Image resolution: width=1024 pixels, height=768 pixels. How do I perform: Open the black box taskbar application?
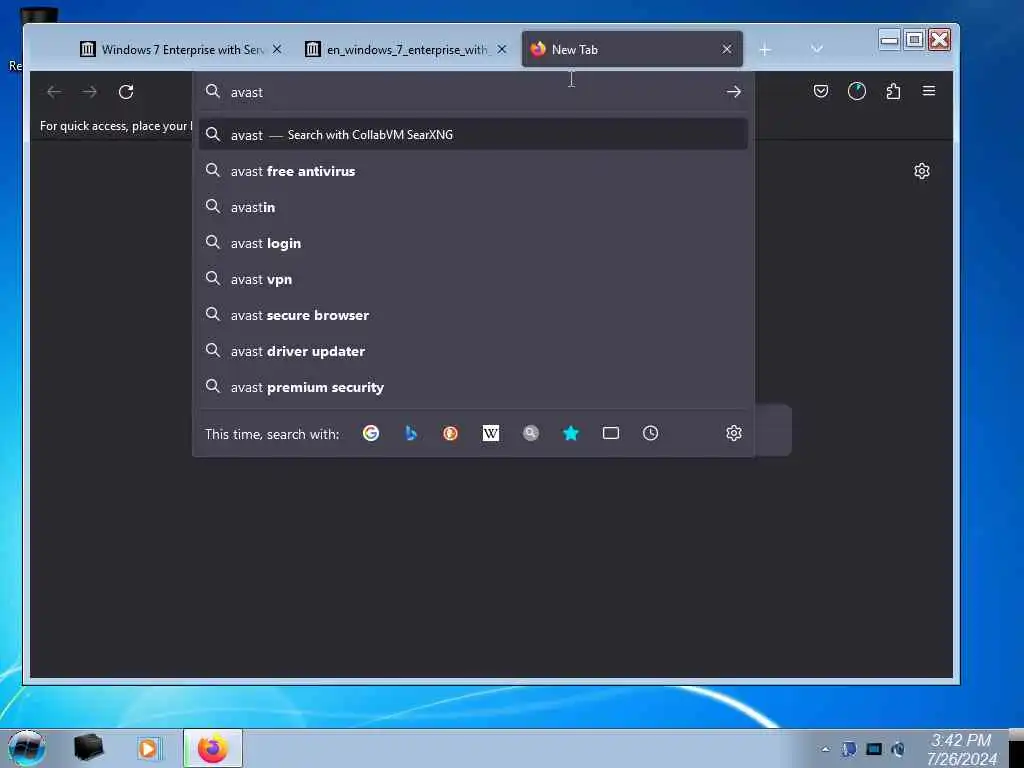pos(89,748)
